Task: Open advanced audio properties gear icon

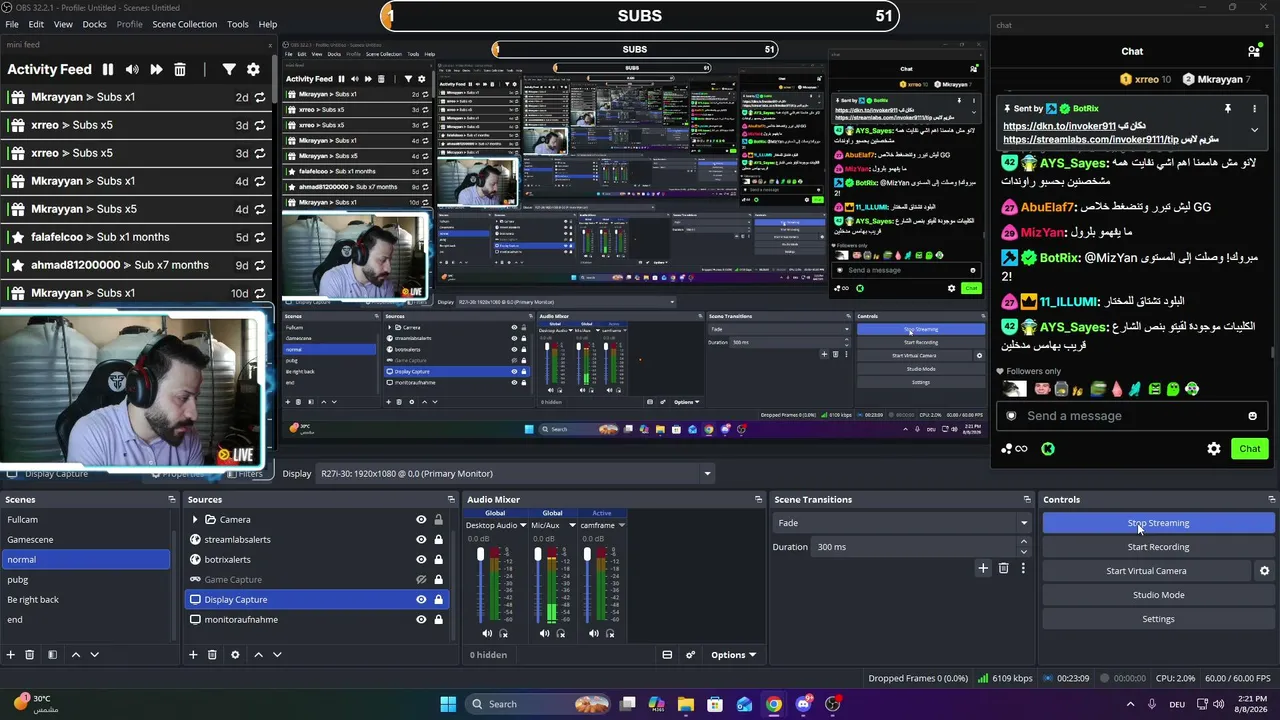Action: [690, 655]
